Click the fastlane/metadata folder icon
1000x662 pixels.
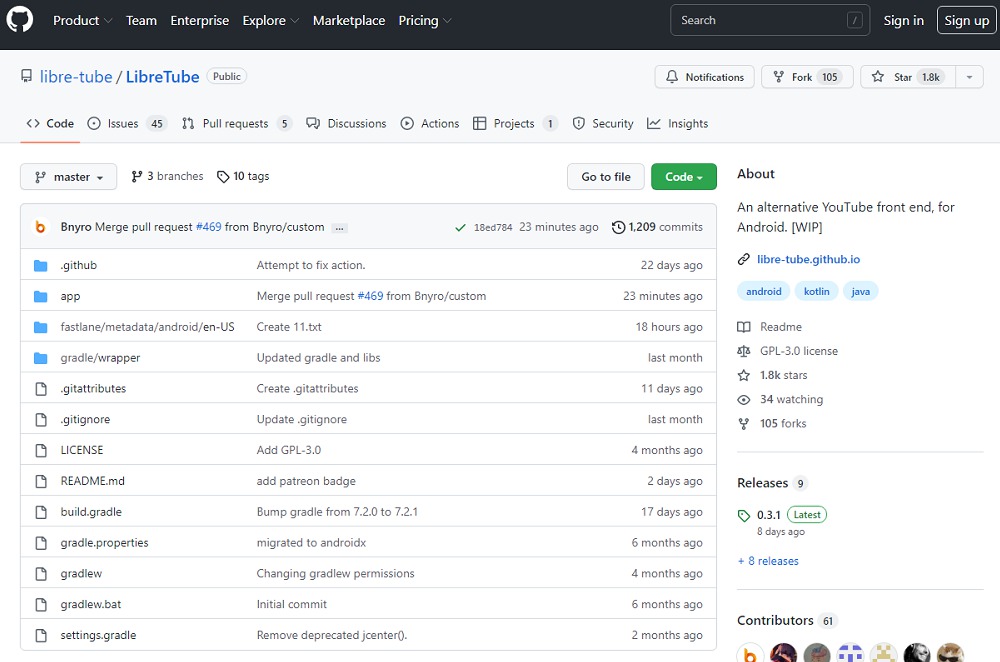point(41,327)
